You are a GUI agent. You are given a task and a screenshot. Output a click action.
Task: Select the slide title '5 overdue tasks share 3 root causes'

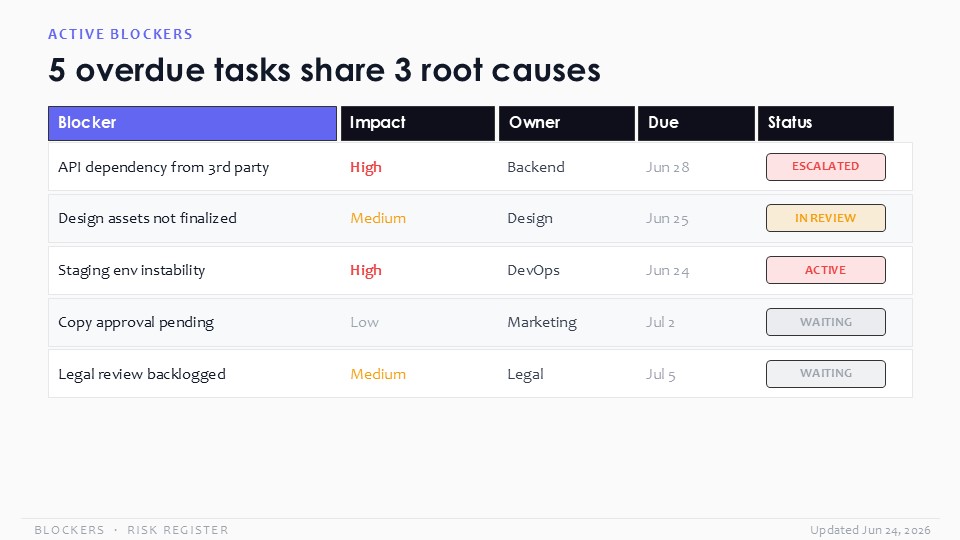[x=324, y=70]
